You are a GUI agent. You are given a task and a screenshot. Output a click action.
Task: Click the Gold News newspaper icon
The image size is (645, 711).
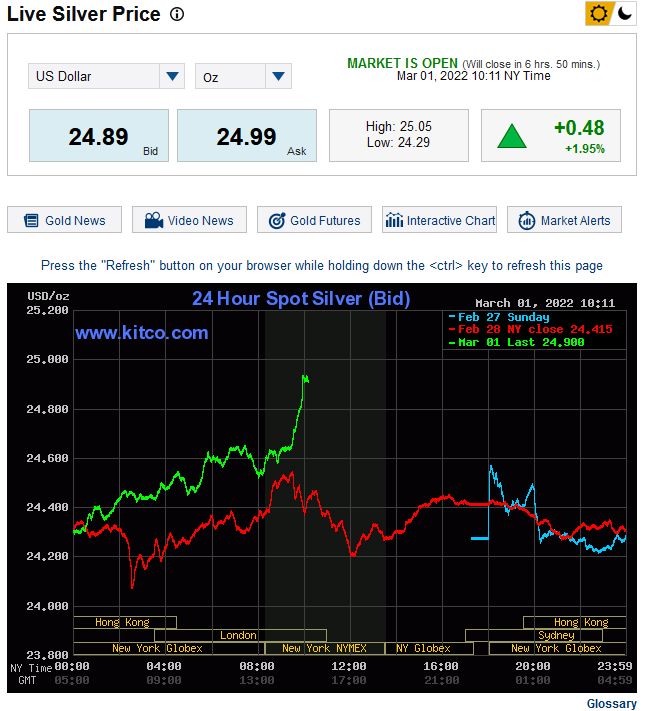pyautogui.click(x=31, y=221)
